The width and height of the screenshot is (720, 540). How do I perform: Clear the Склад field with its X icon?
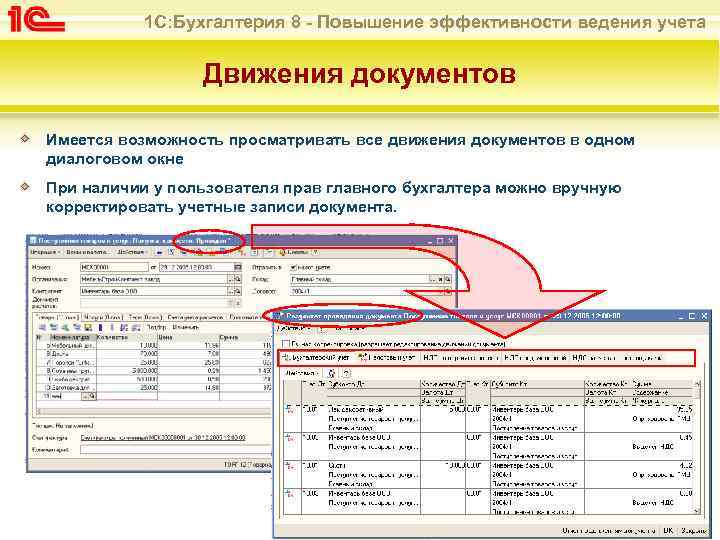click(x=440, y=279)
